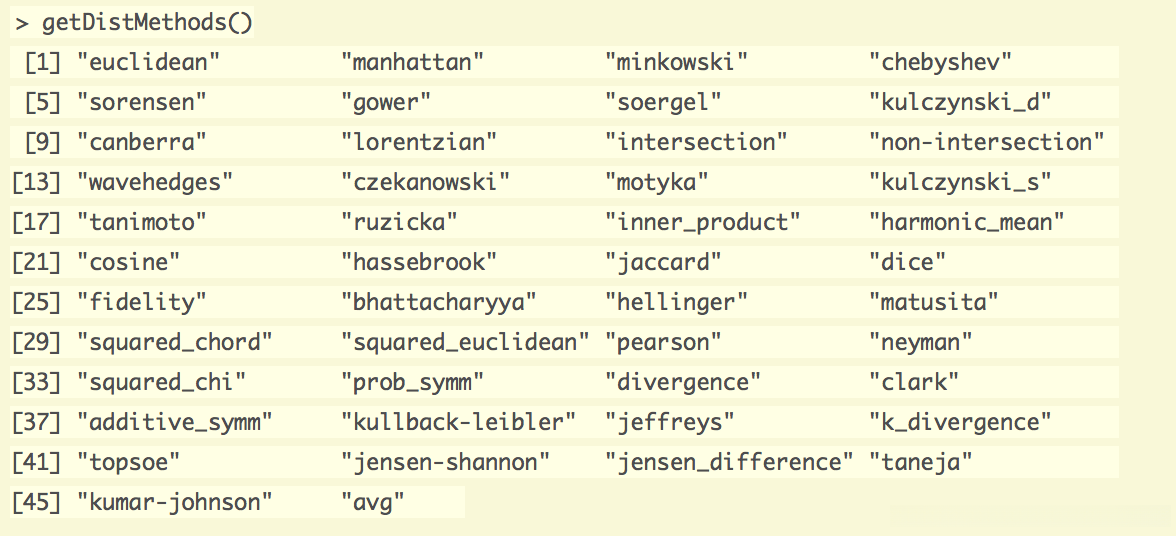1176x536 pixels.
Task: Click the "bhattacharyya" method text
Action: 439,302
